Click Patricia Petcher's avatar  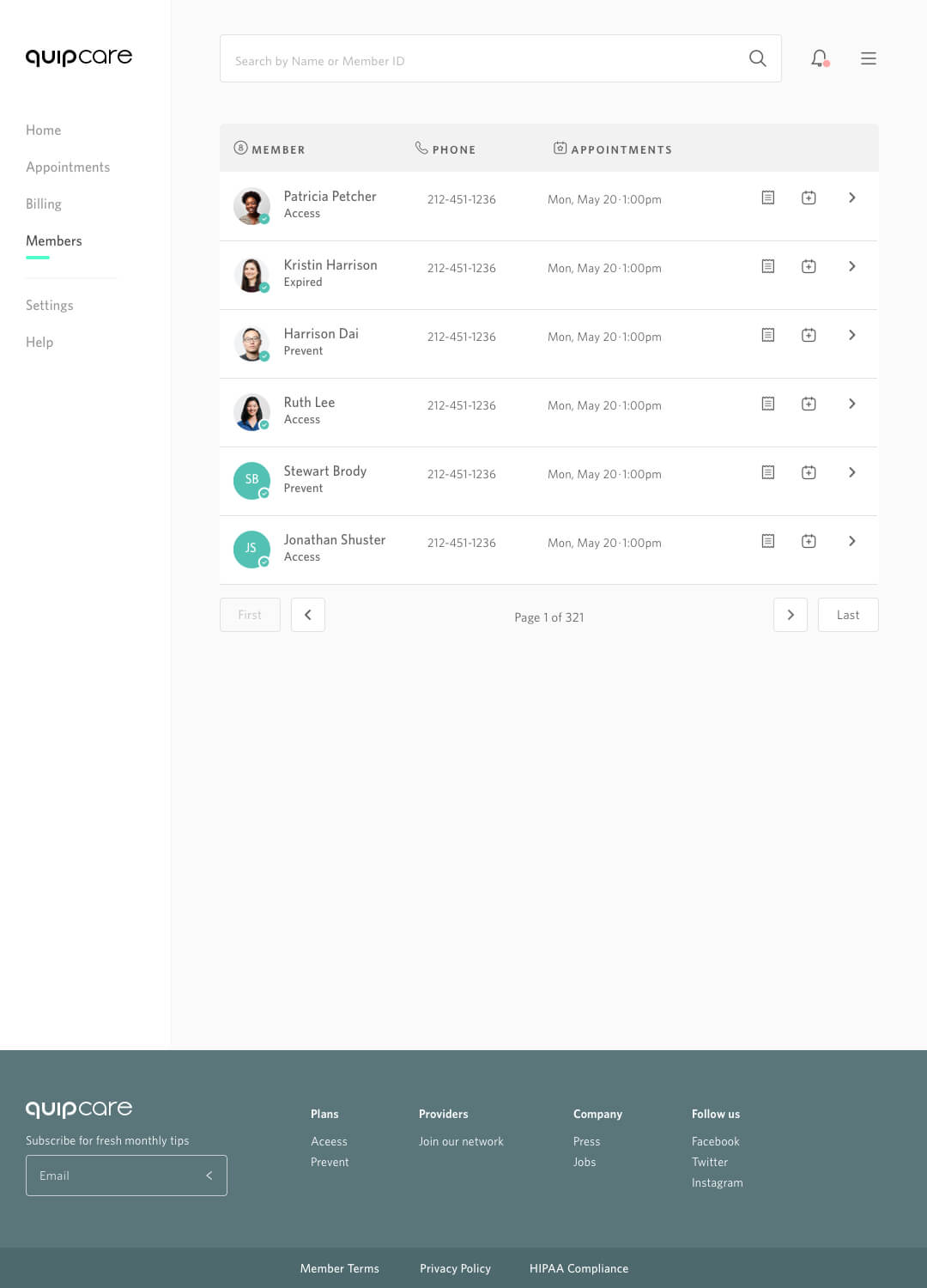pos(251,206)
